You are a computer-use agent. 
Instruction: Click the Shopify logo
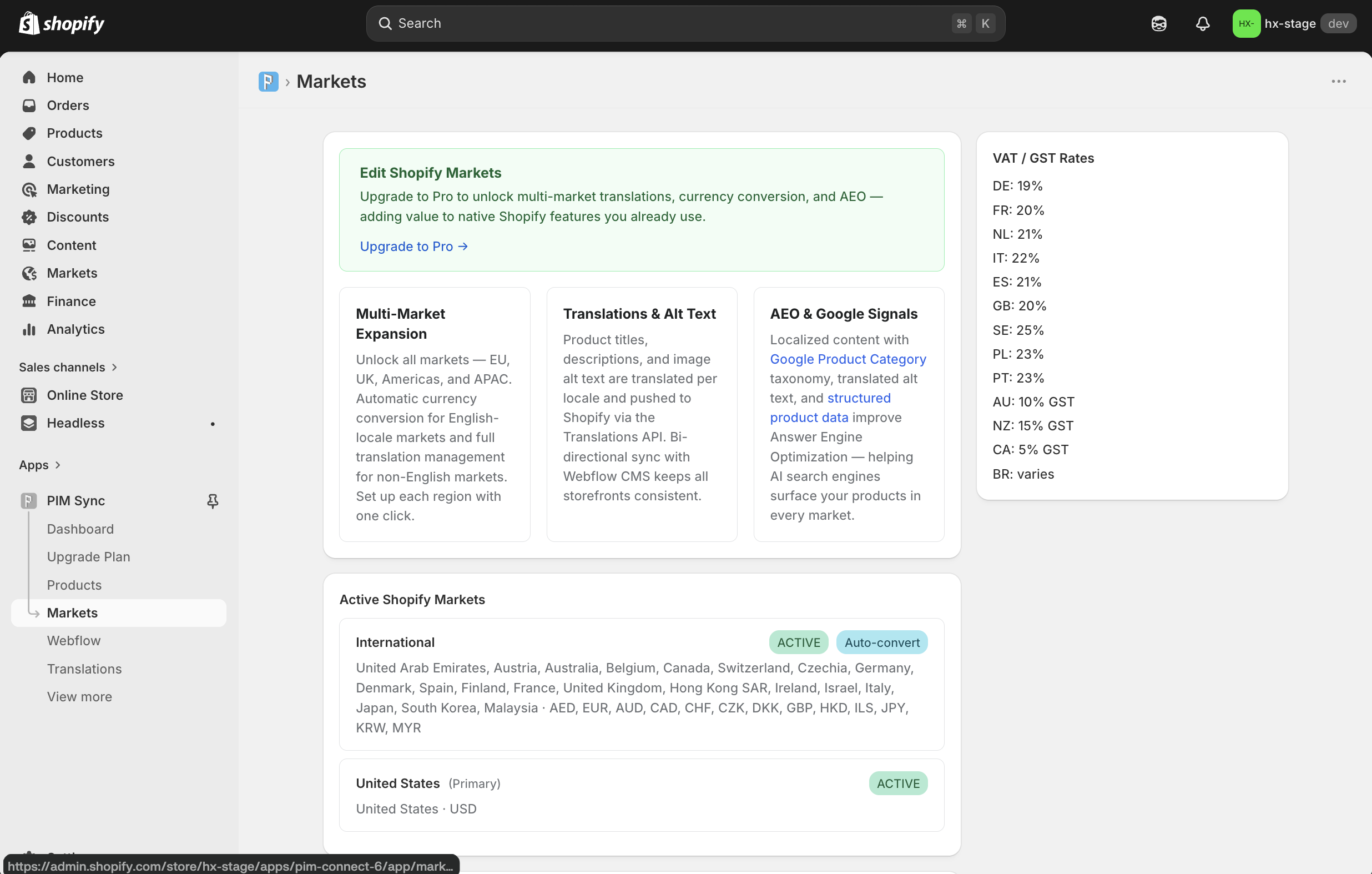coord(62,23)
